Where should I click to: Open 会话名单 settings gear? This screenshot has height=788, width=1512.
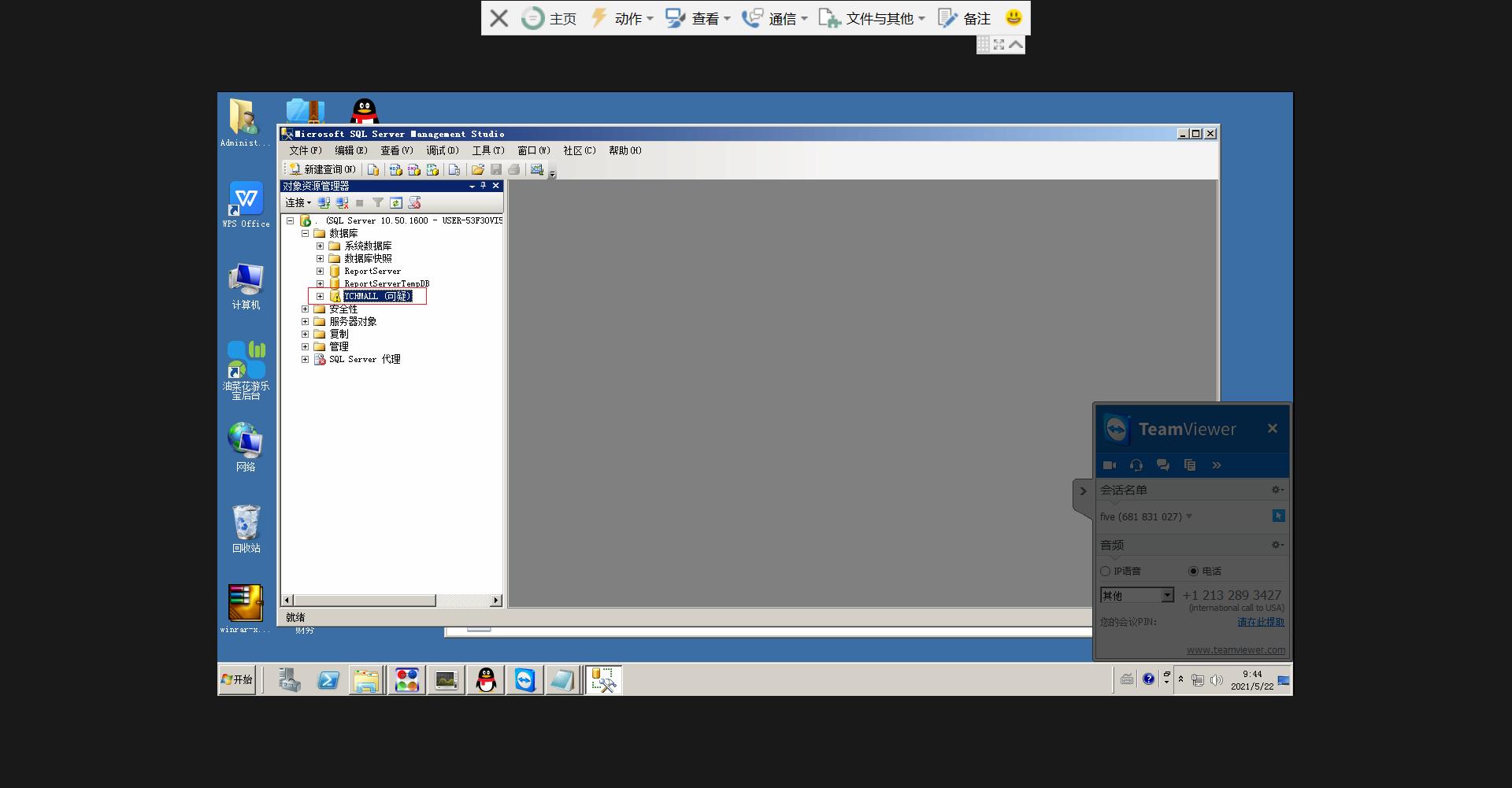[x=1277, y=490]
